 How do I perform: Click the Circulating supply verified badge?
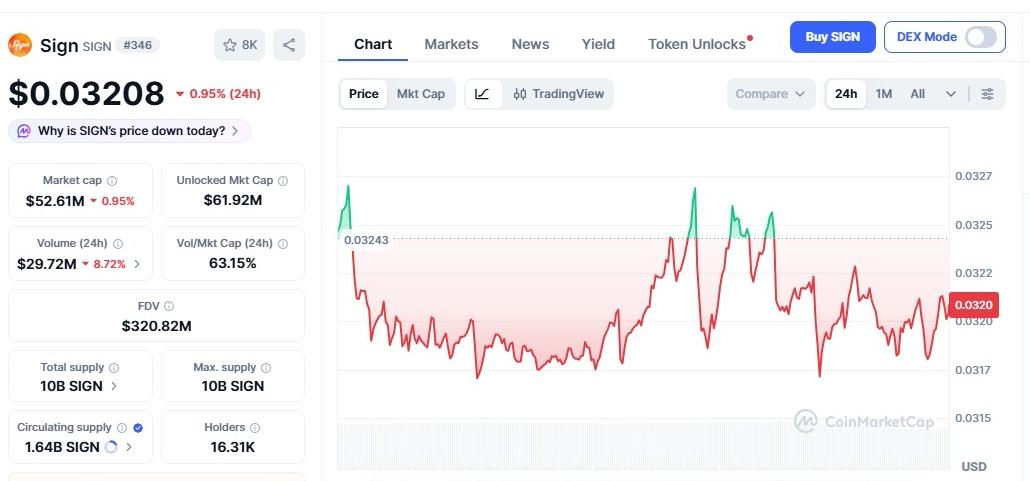[x=138, y=428]
